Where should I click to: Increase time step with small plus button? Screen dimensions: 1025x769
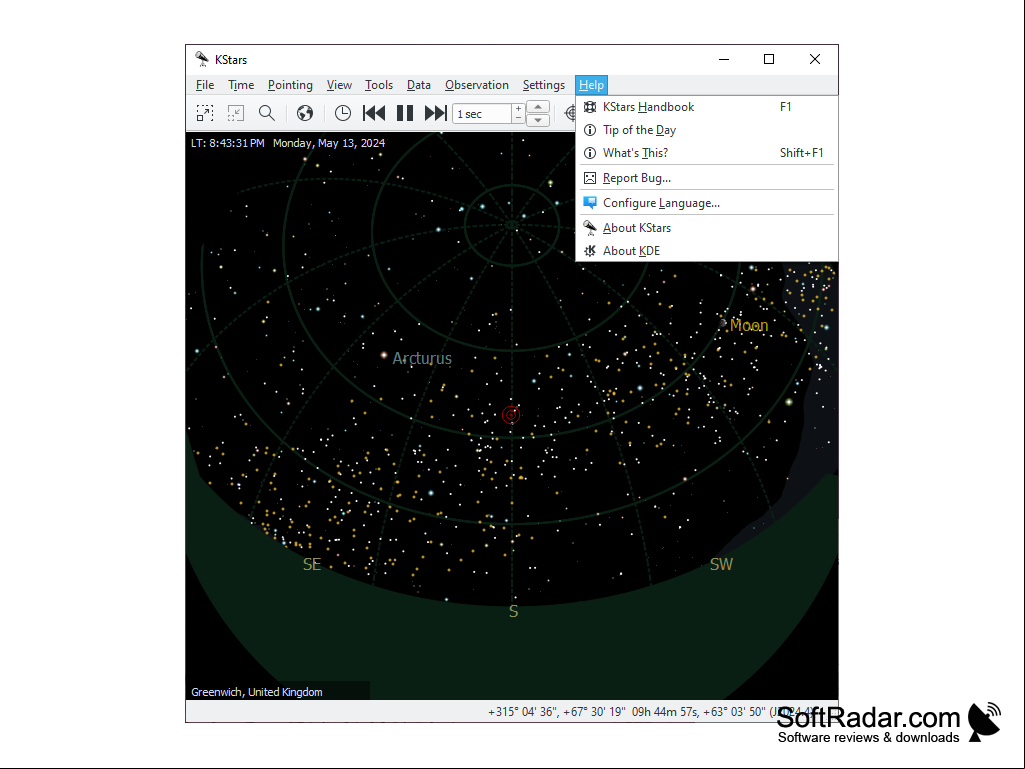(x=518, y=109)
